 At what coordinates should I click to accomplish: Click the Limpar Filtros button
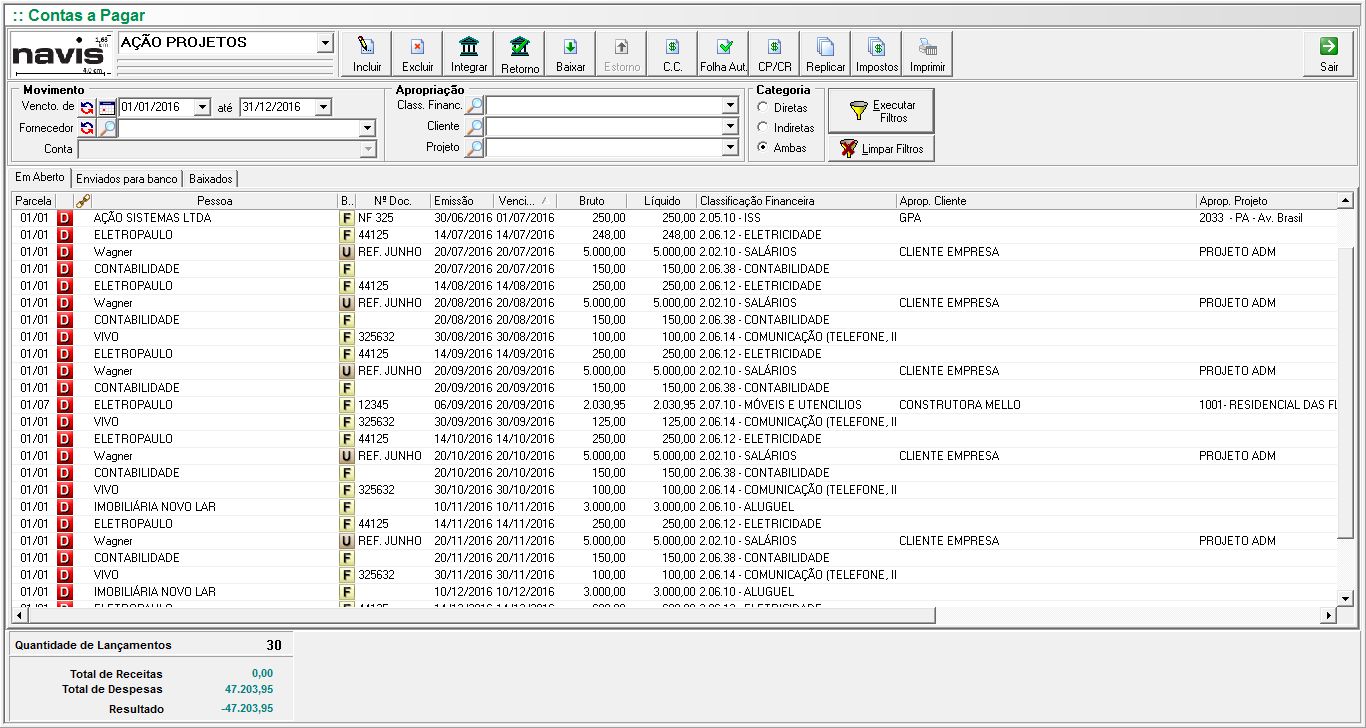881,148
